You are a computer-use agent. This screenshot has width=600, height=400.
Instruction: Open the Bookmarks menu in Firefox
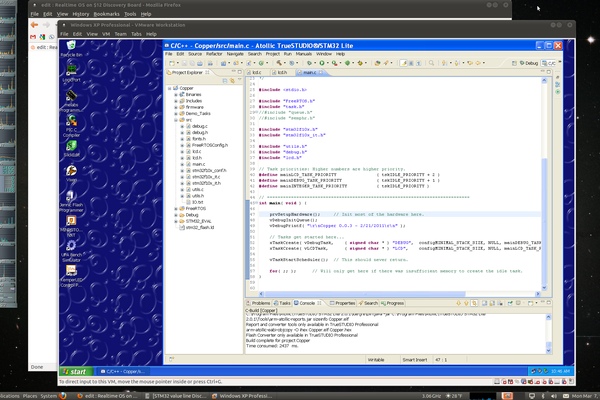pyautogui.click(x=106, y=14)
